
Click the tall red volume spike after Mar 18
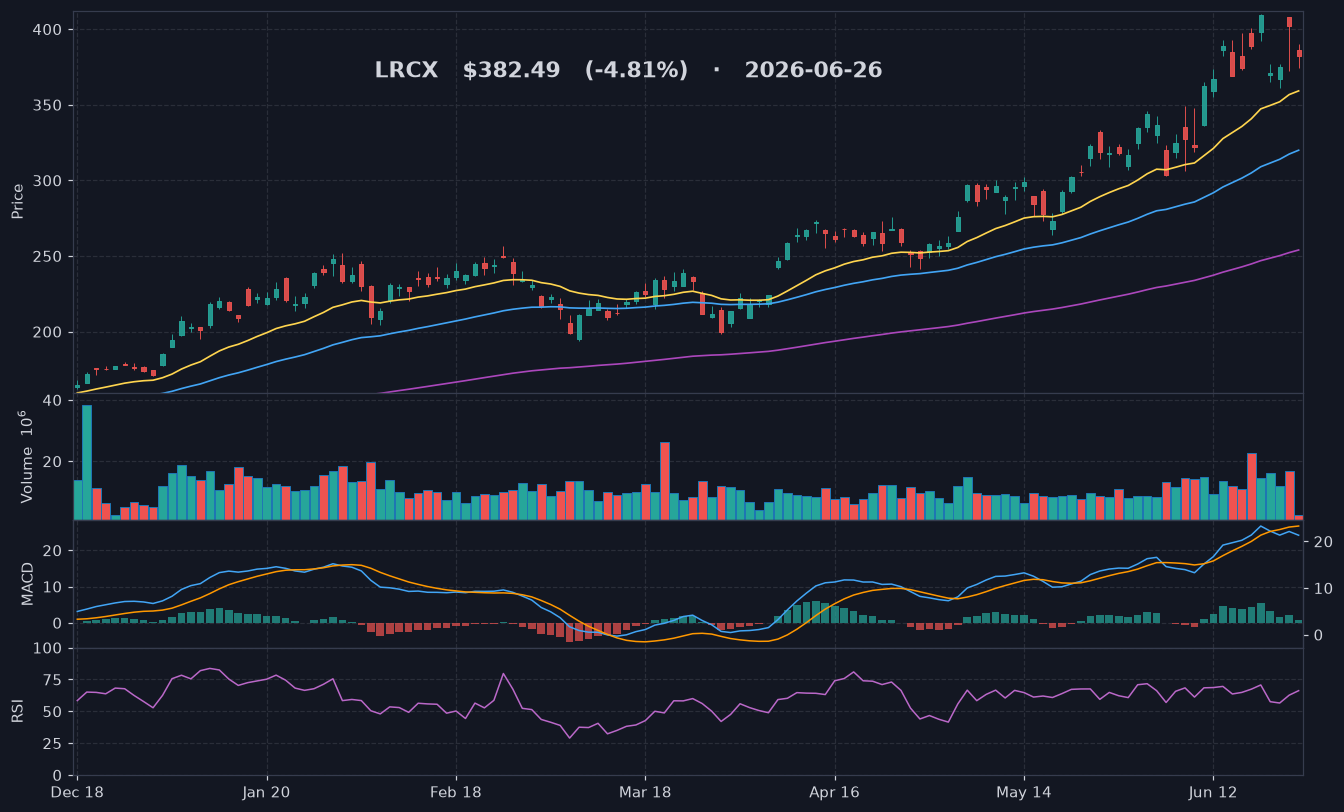pyautogui.click(x=665, y=481)
